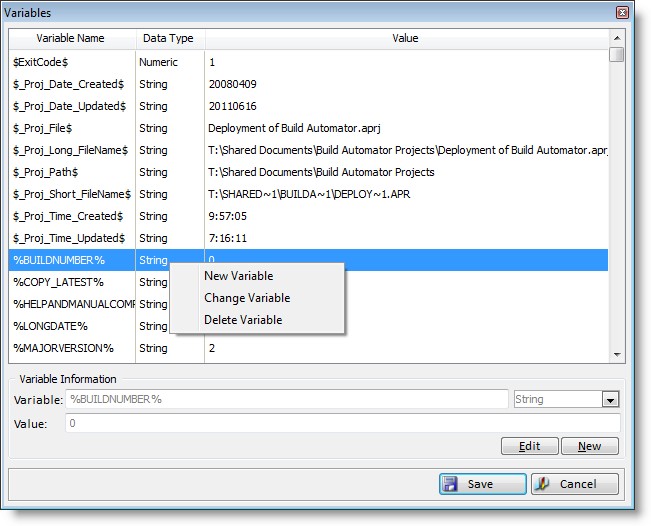Image resolution: width=651 pixels, height=526 pixels.
Task: Click the scrollbar down arrow
Action: click(617, 355)
